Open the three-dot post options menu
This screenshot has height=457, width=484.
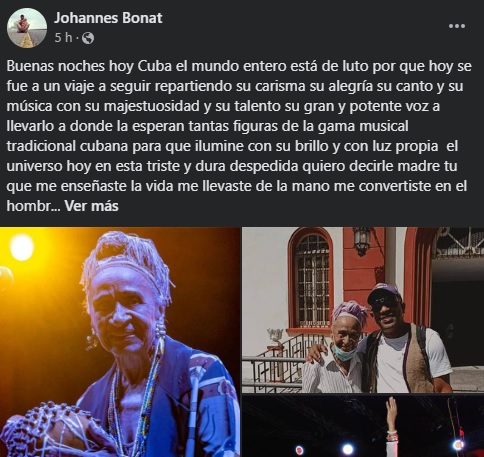coord(457,26)
